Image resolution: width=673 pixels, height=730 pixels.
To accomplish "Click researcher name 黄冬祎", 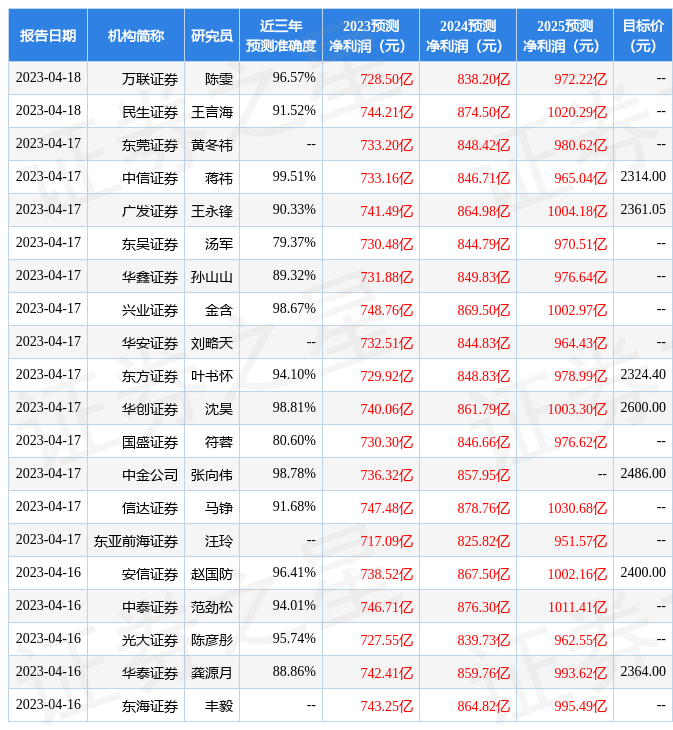I will click(x=212, y=145).
